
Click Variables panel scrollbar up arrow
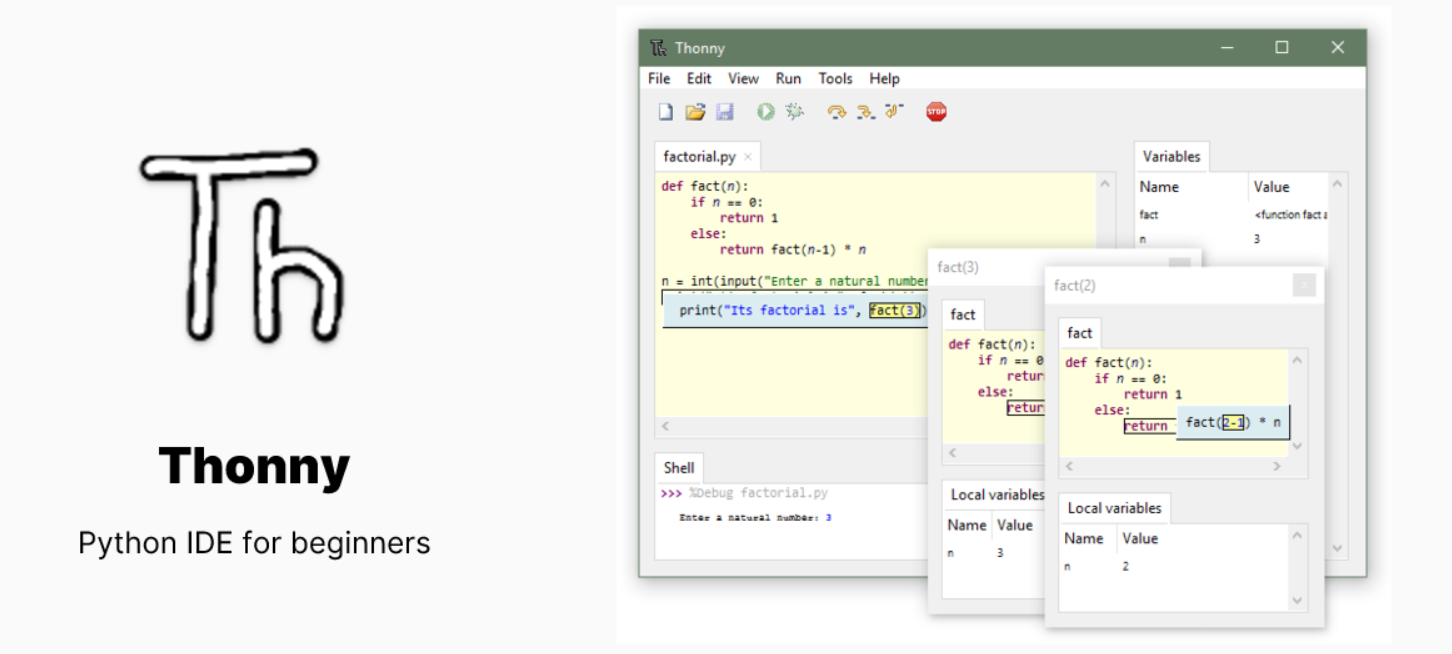[1338, 184]
